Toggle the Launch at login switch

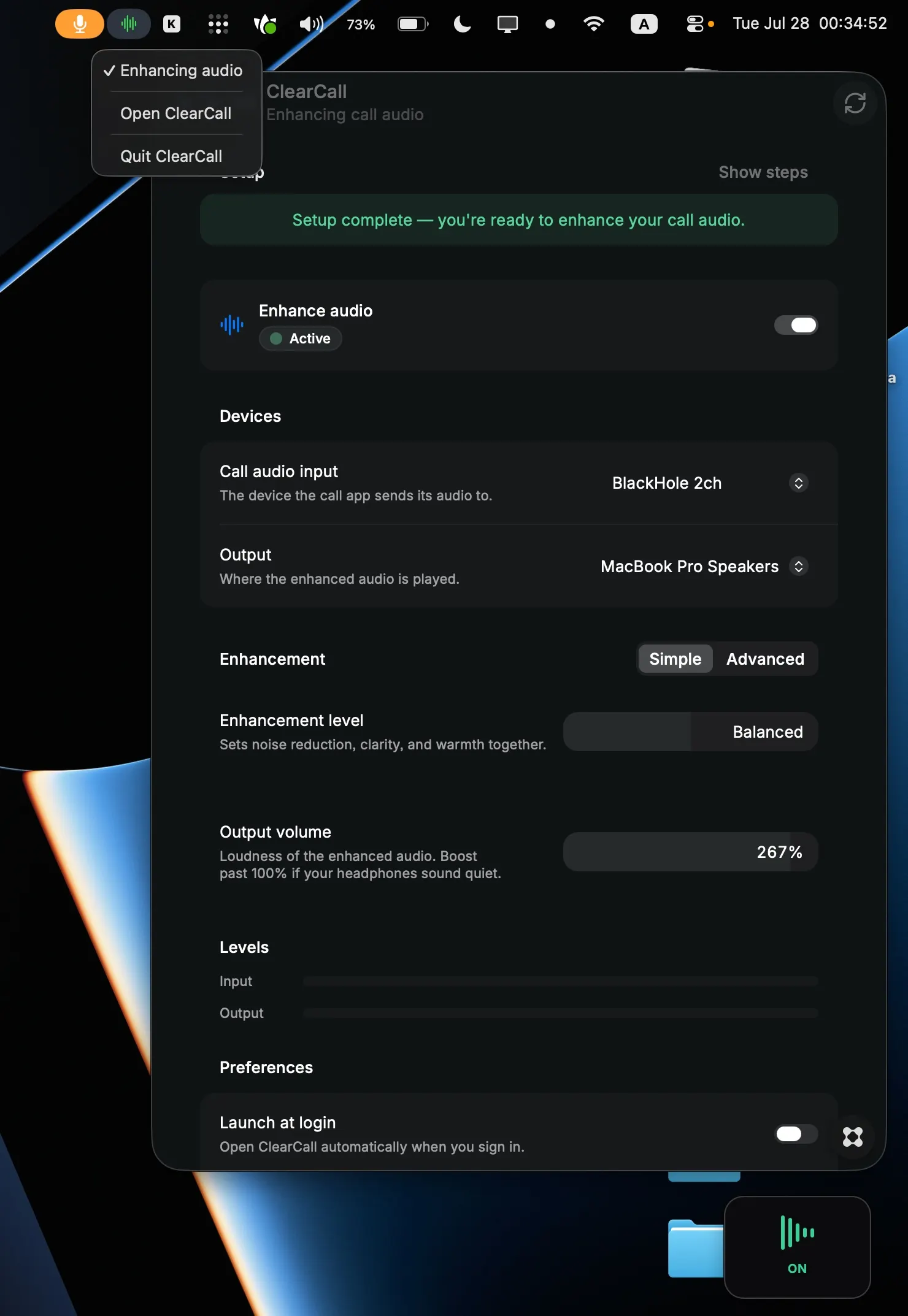click(x=796, y=1134)
